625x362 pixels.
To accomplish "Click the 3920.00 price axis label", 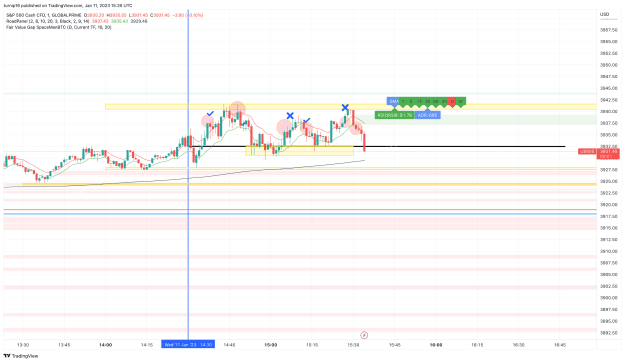I will [x=609, y=205].
